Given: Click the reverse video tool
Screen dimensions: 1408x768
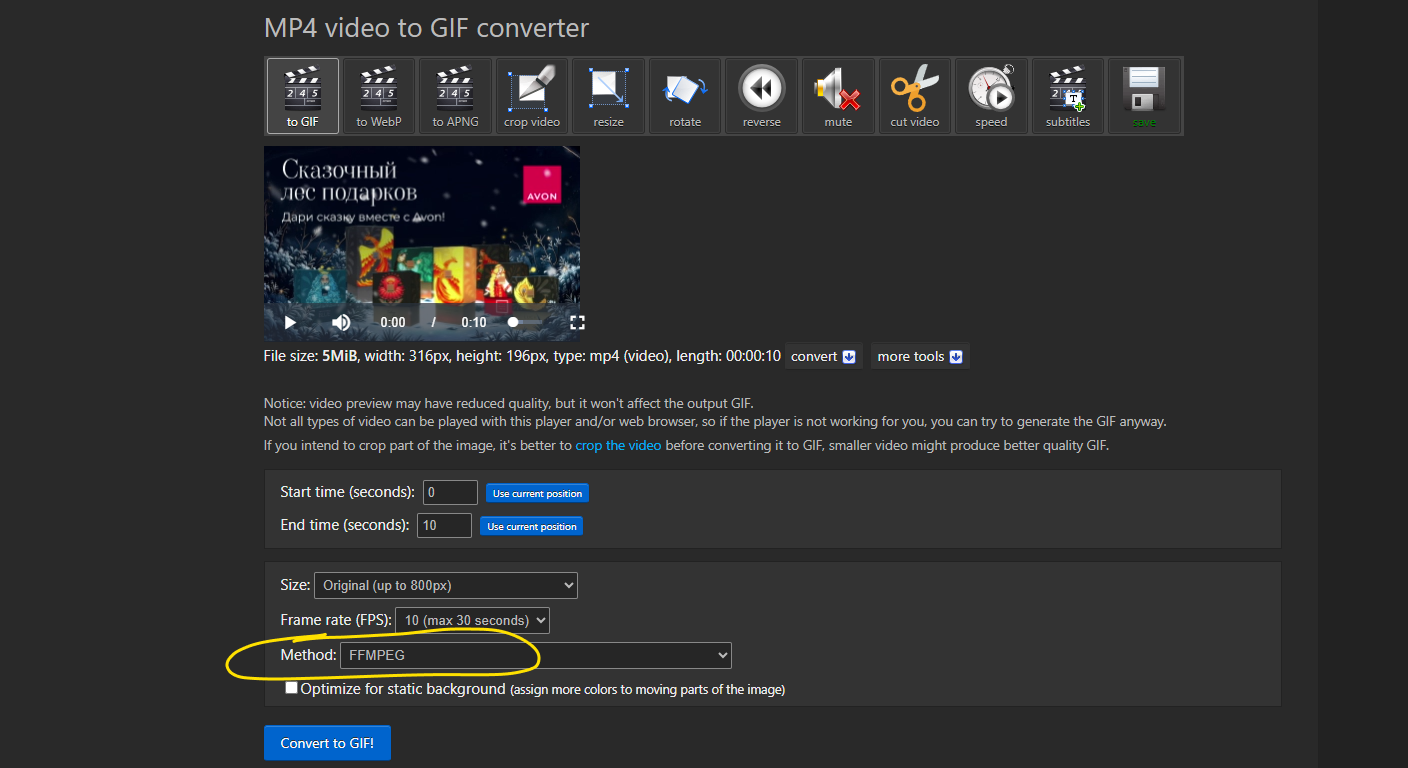Looking at the screenshot, I should coord(761,96).
